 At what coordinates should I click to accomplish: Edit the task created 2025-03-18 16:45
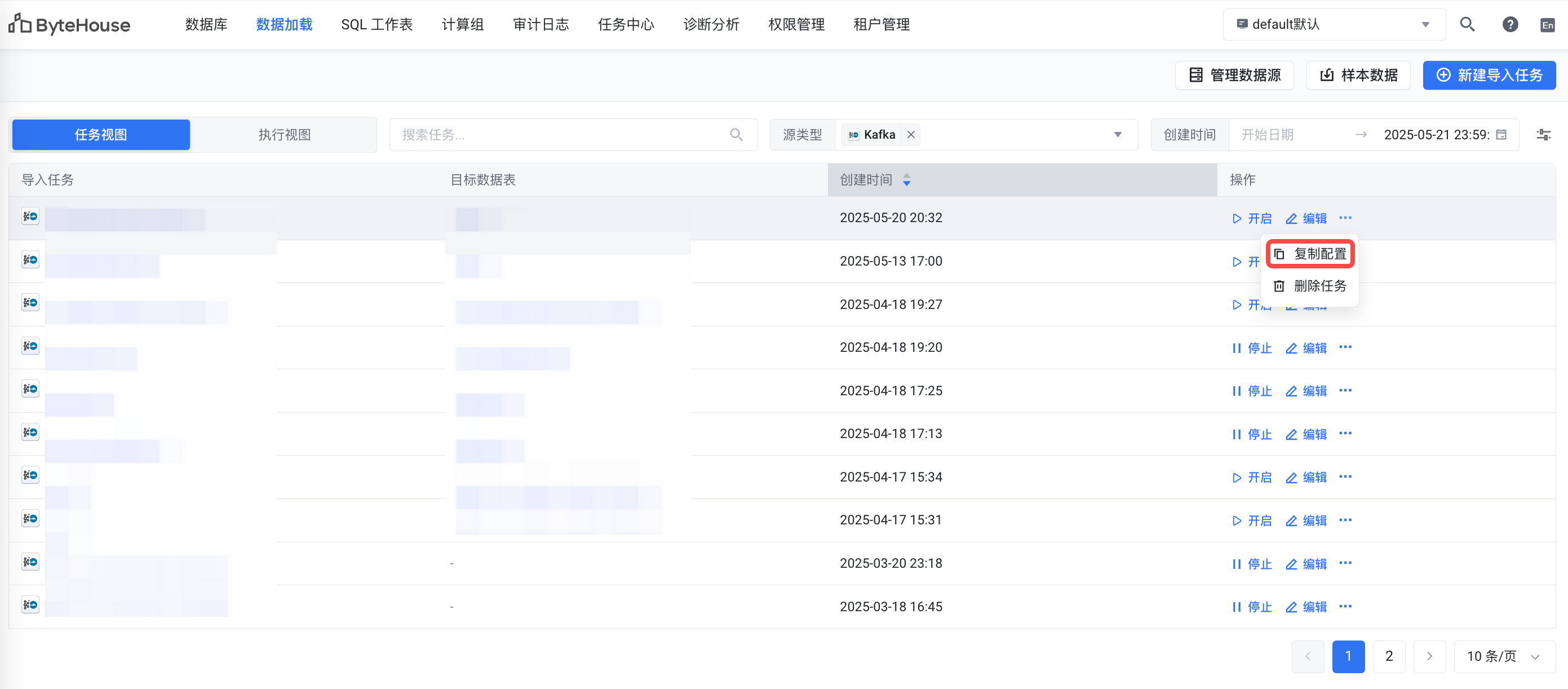pyautogui.click(x=1306, y=607)
